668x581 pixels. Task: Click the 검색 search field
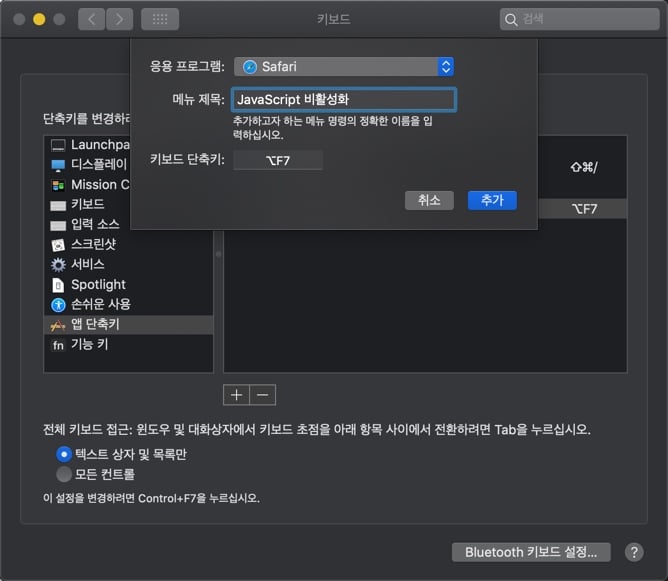[579, 19]
